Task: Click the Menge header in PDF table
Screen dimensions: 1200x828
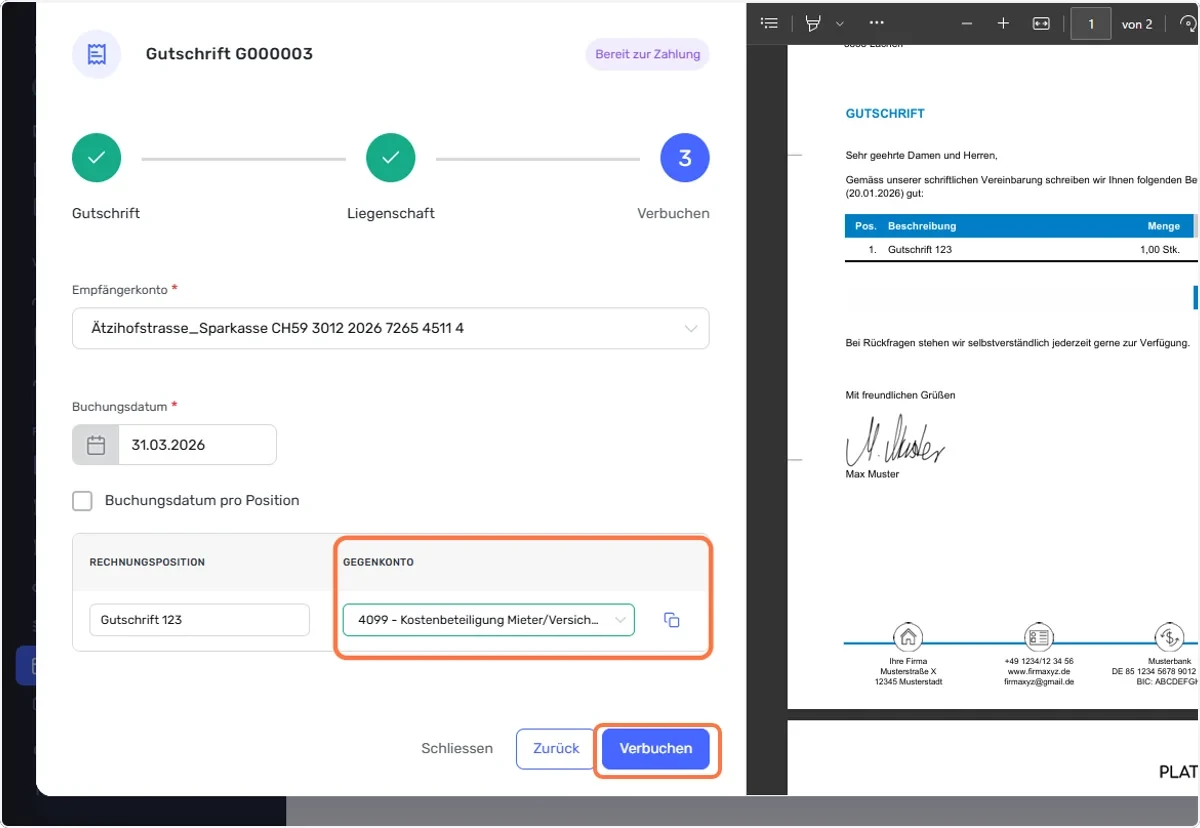Action: 1164,226
